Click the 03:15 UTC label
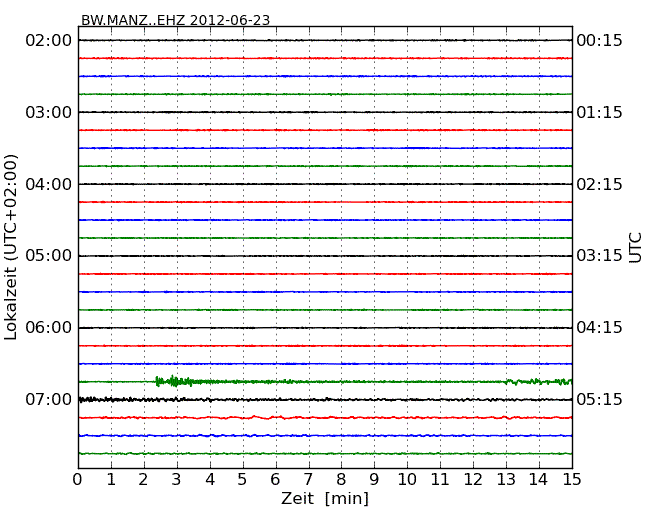The height and width of the screenshot is (520, 650). point(599,256)
